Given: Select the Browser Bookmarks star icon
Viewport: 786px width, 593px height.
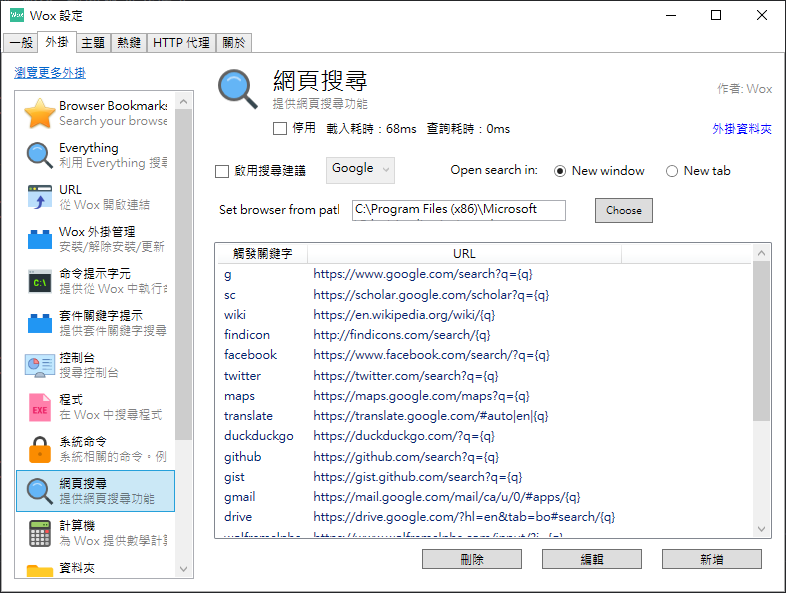Looking at the screenshot, I should [40, 113].
